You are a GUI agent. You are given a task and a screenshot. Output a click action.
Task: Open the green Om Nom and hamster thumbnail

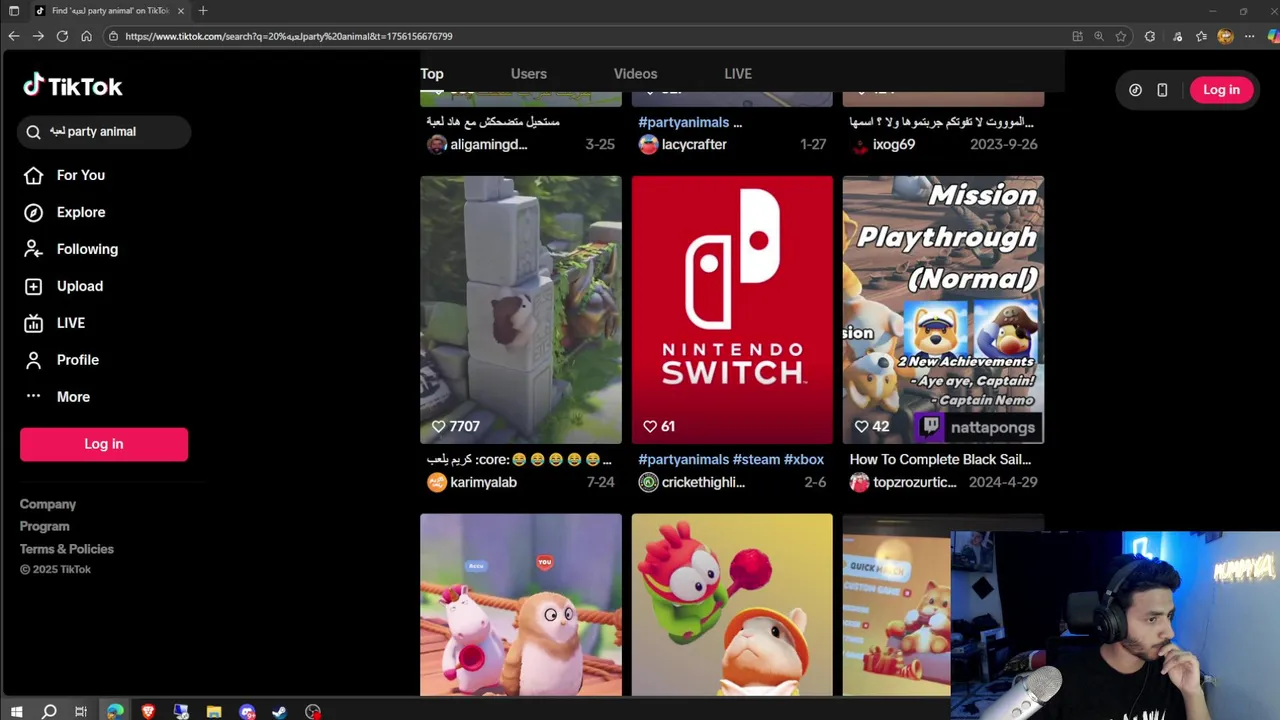732,604
